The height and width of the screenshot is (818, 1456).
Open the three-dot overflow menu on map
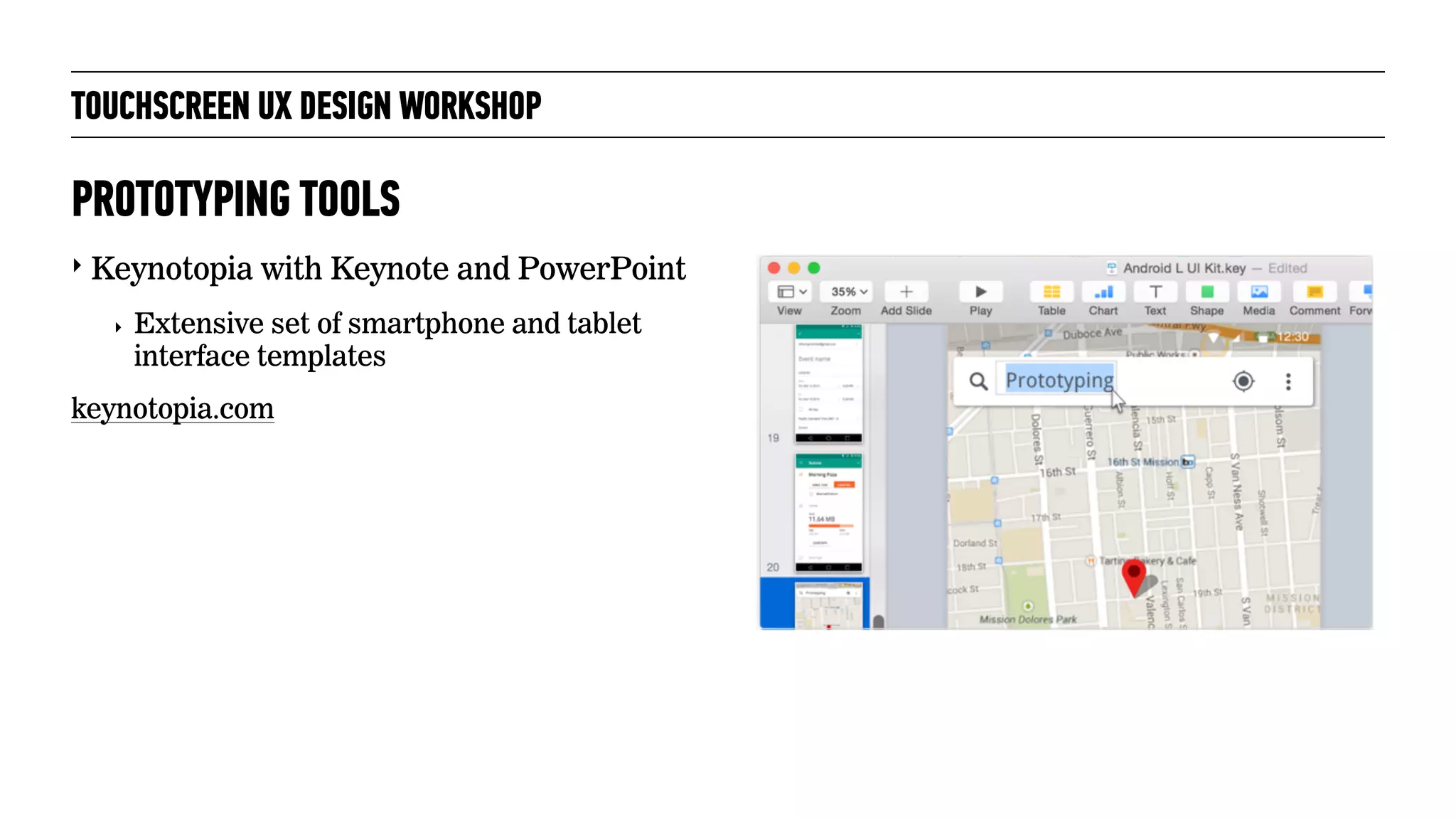pyautogui.click(x=1288, y=382)
